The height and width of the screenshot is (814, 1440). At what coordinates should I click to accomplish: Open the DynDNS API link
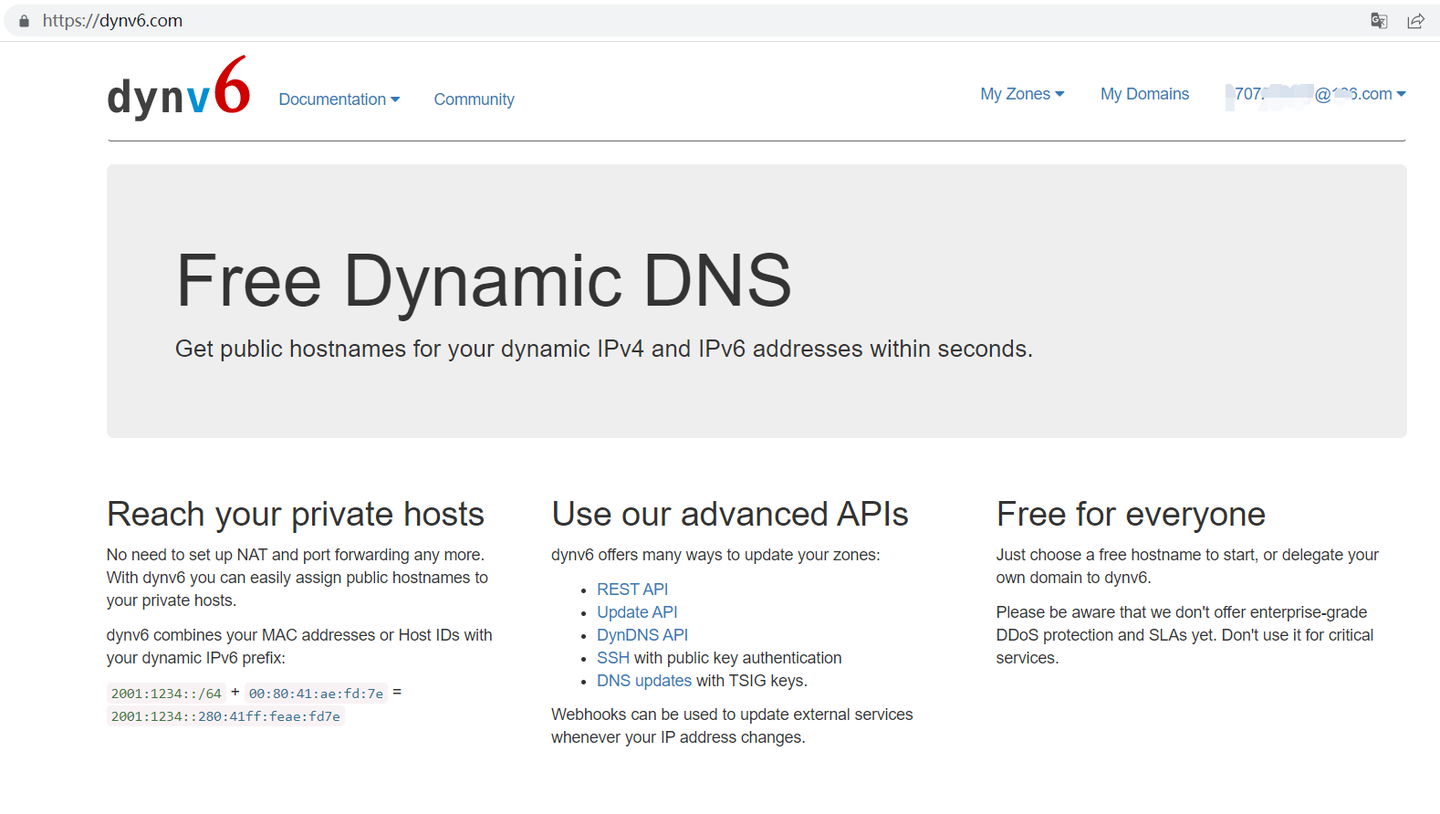pos(642,635)
